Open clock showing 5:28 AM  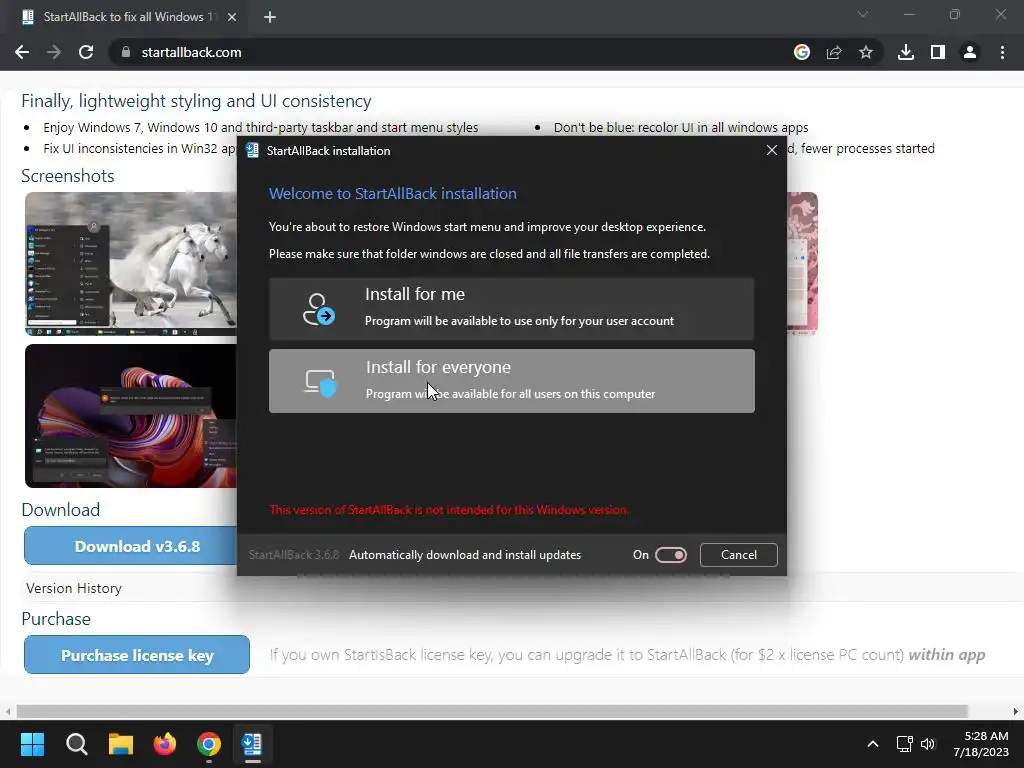pyautogui.click(x=980, y=744)
